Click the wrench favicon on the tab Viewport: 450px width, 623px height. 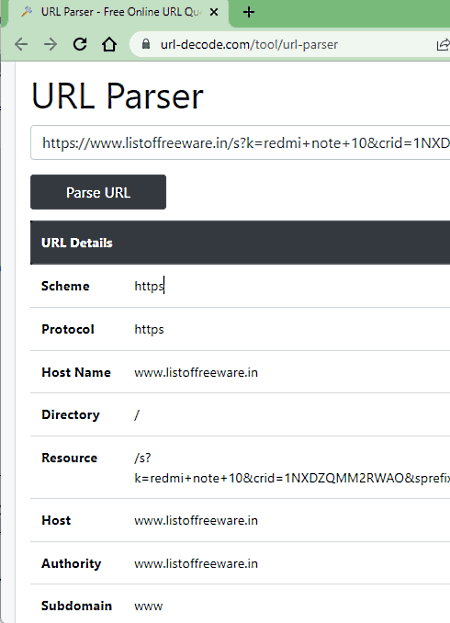[x=27, y=12]
